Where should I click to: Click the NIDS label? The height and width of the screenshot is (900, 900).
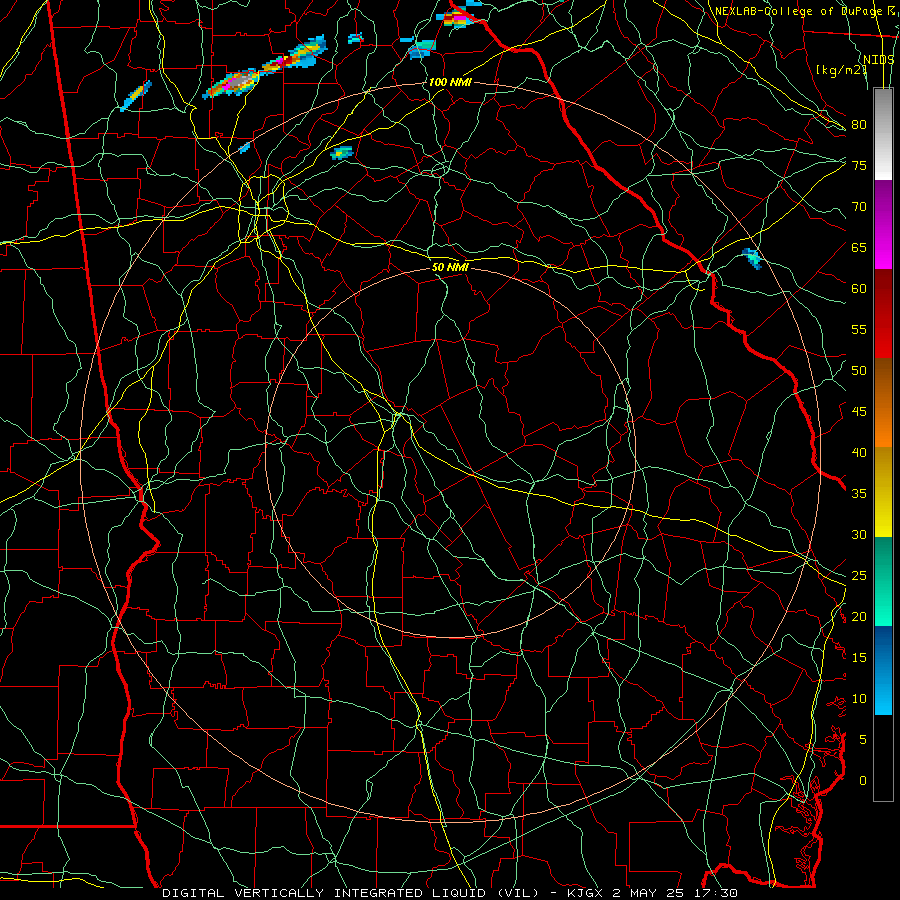pos(878,60)
